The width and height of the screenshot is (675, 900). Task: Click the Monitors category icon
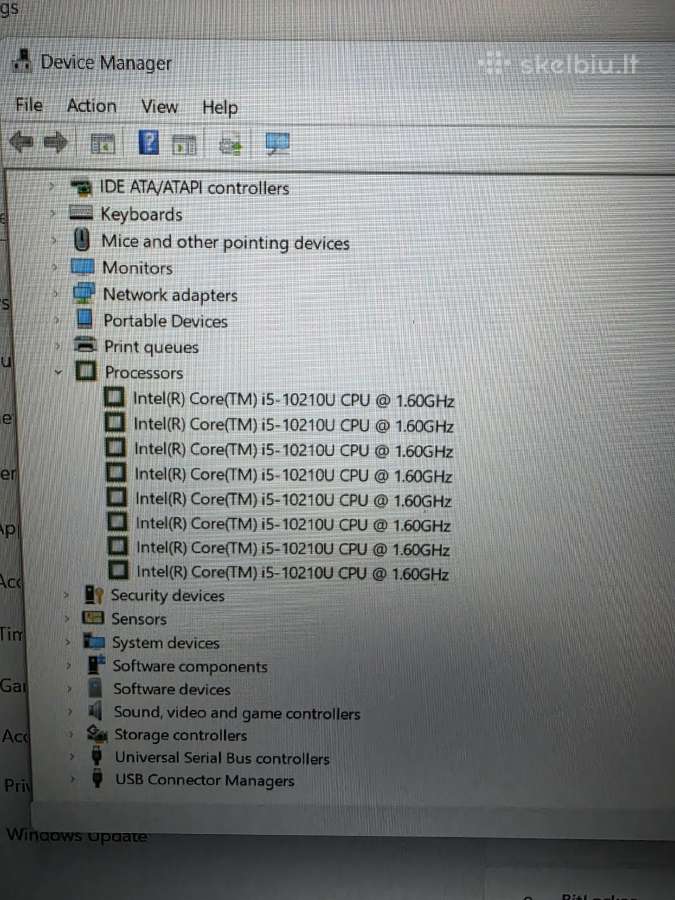[x=82, y=266]
